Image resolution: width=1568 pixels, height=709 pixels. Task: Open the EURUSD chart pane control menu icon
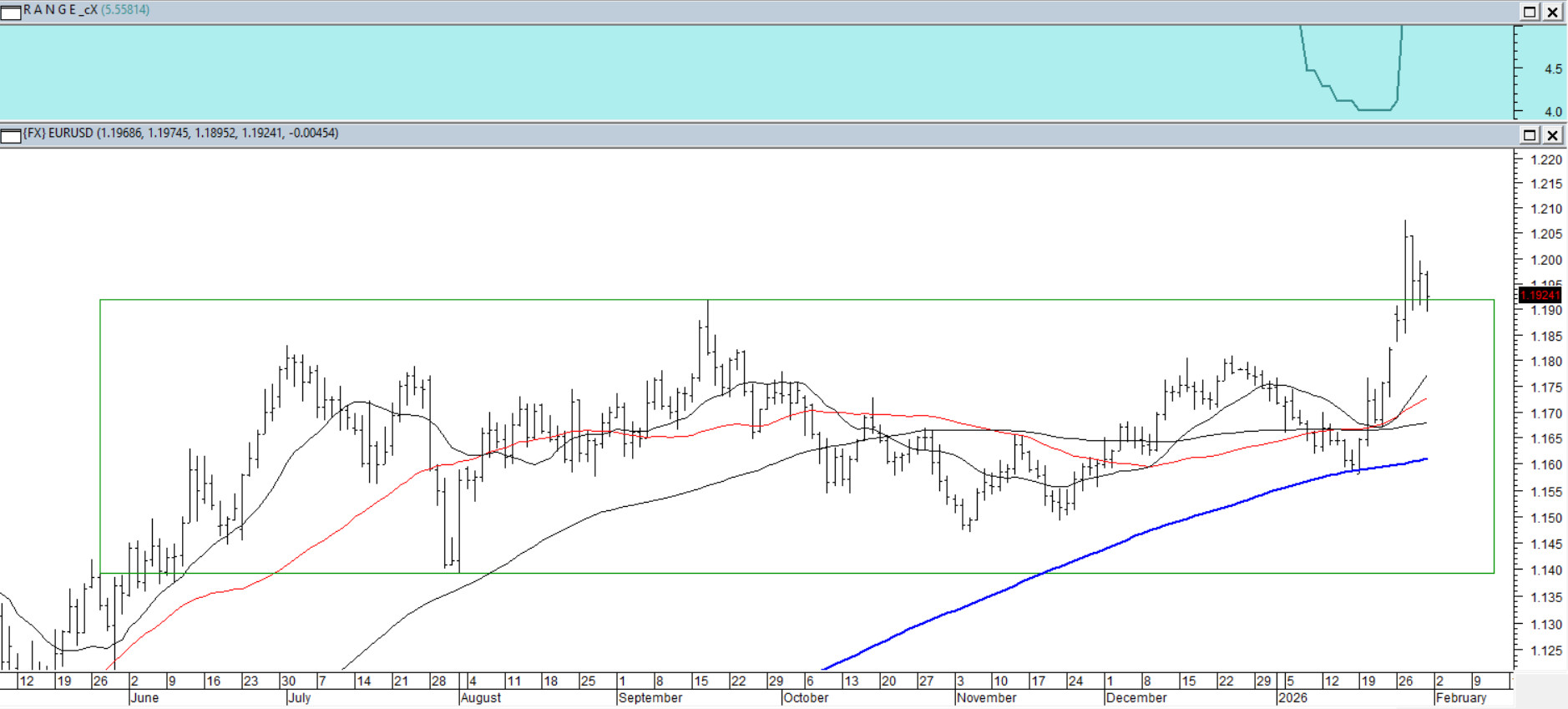pos(11,136)
